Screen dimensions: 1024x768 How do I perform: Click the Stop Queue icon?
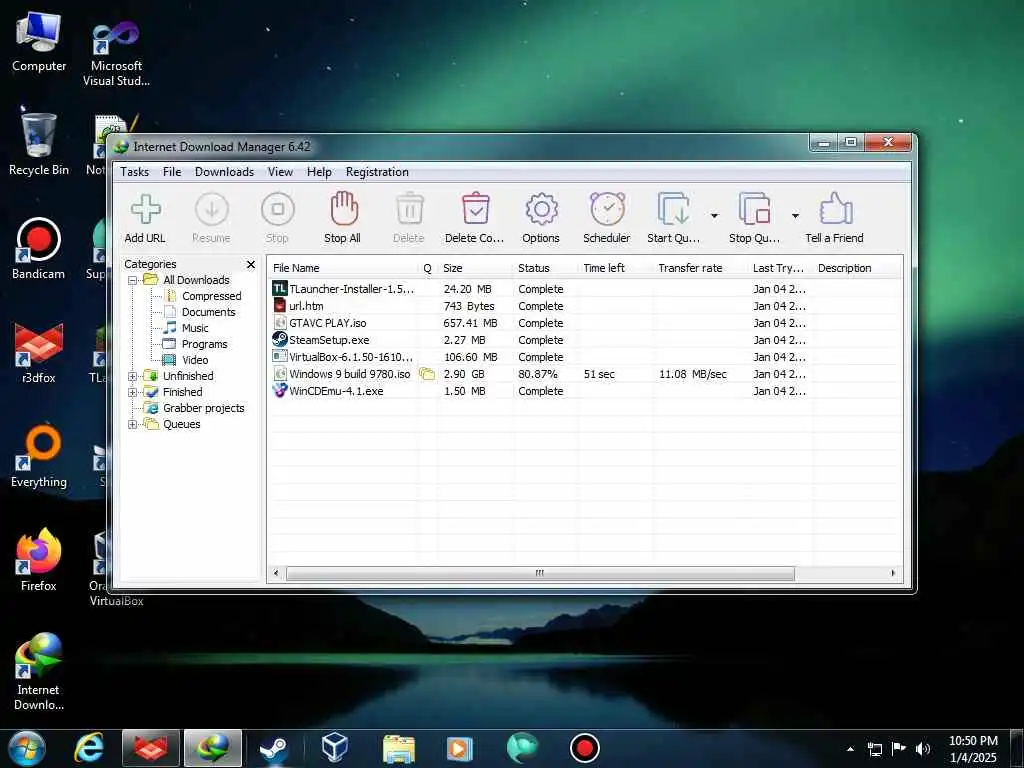point(754,209)
